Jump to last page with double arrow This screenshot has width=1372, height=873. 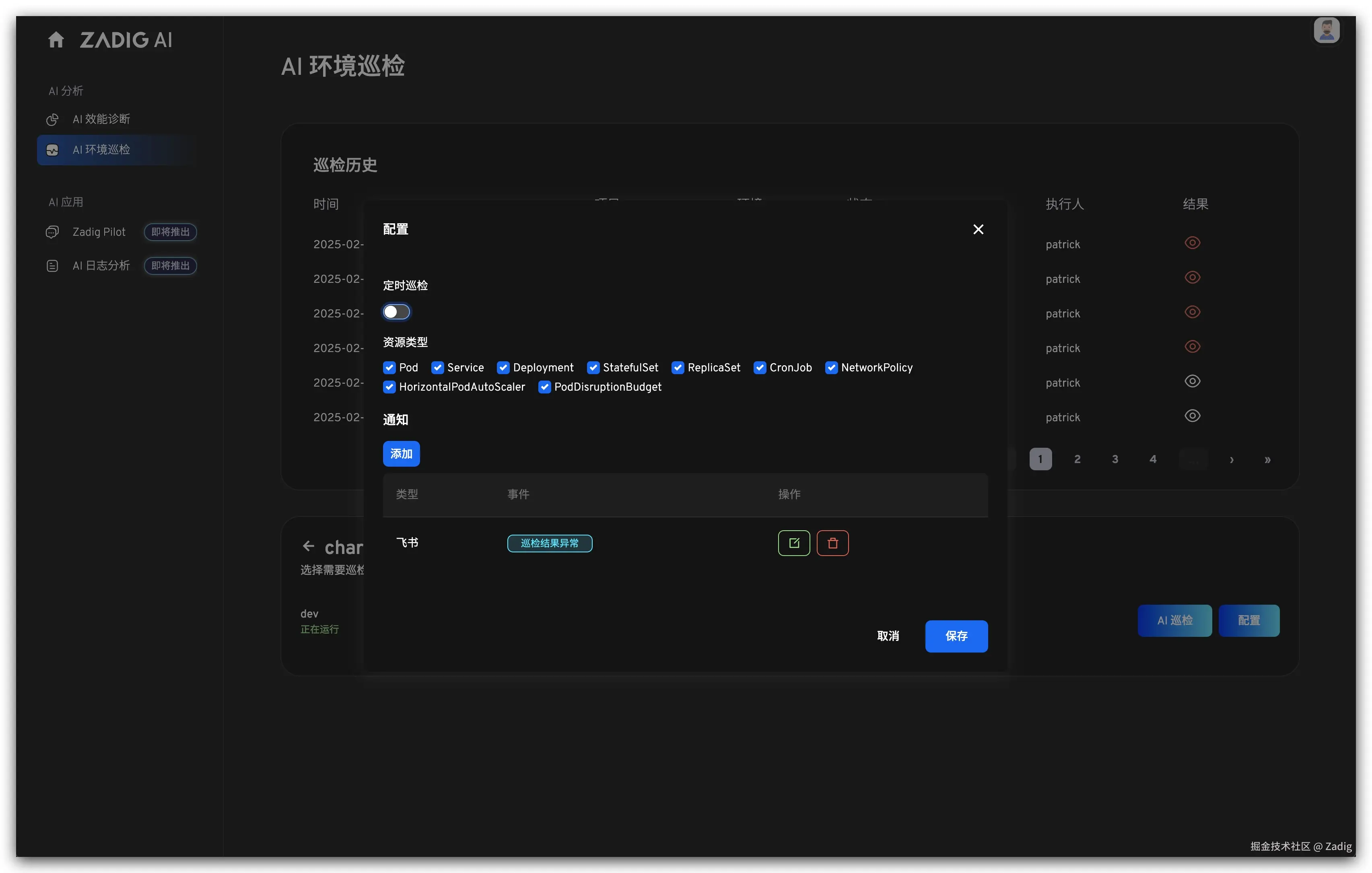click(x=1267, y=459)
